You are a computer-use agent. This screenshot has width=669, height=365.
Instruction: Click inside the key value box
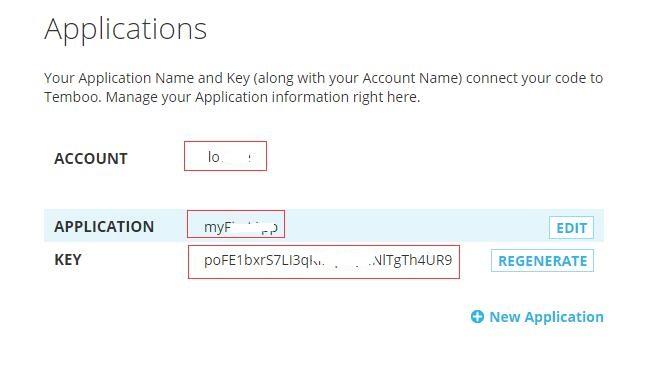tap(324, 262)
